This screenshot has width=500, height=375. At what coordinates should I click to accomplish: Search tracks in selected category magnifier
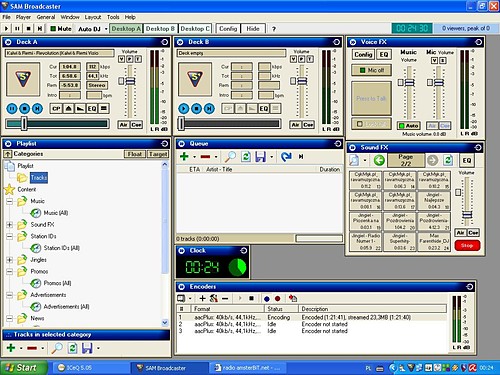coord(57,348)
